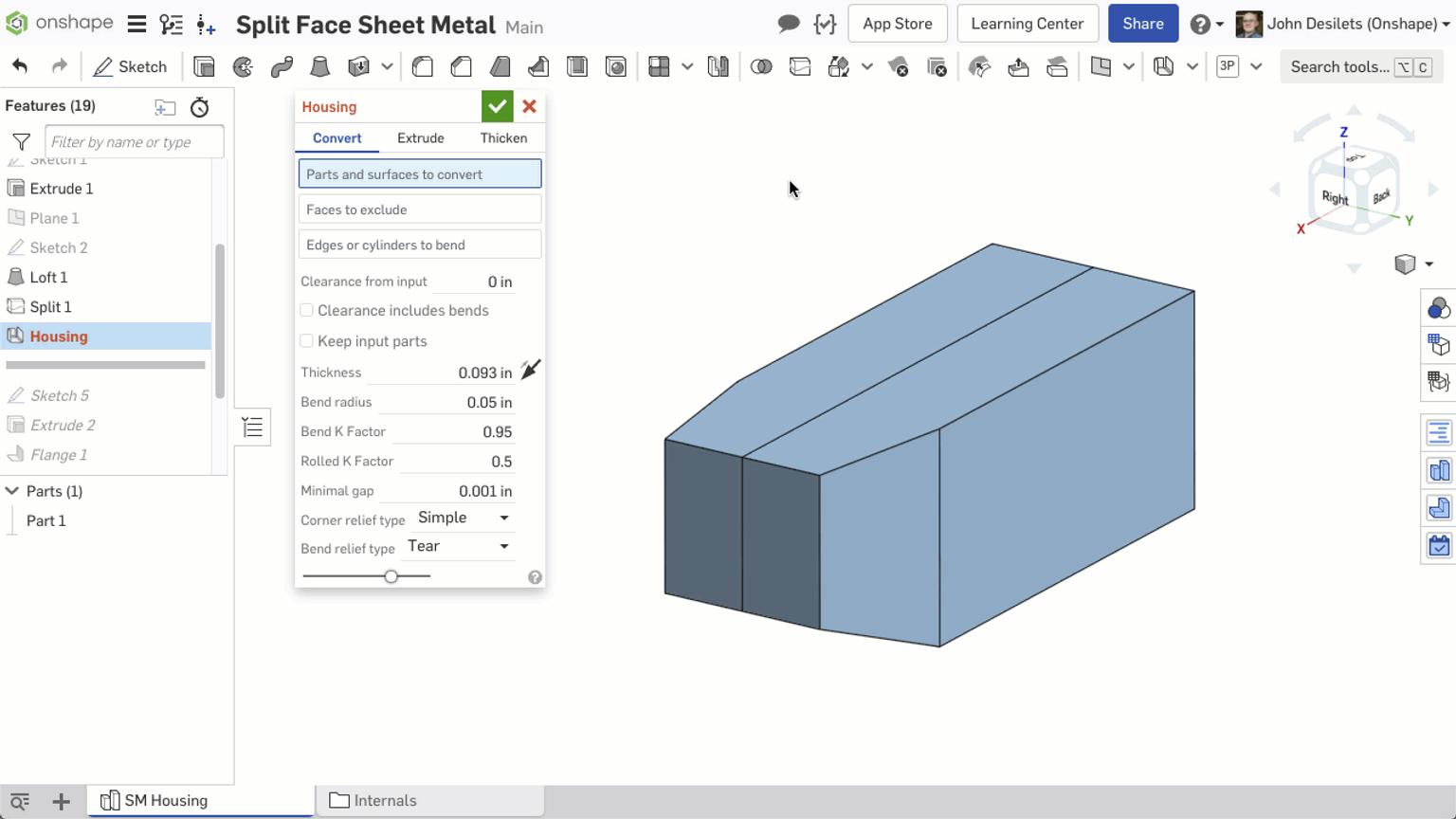Open the Learning Center

(x=1028, y=24)
